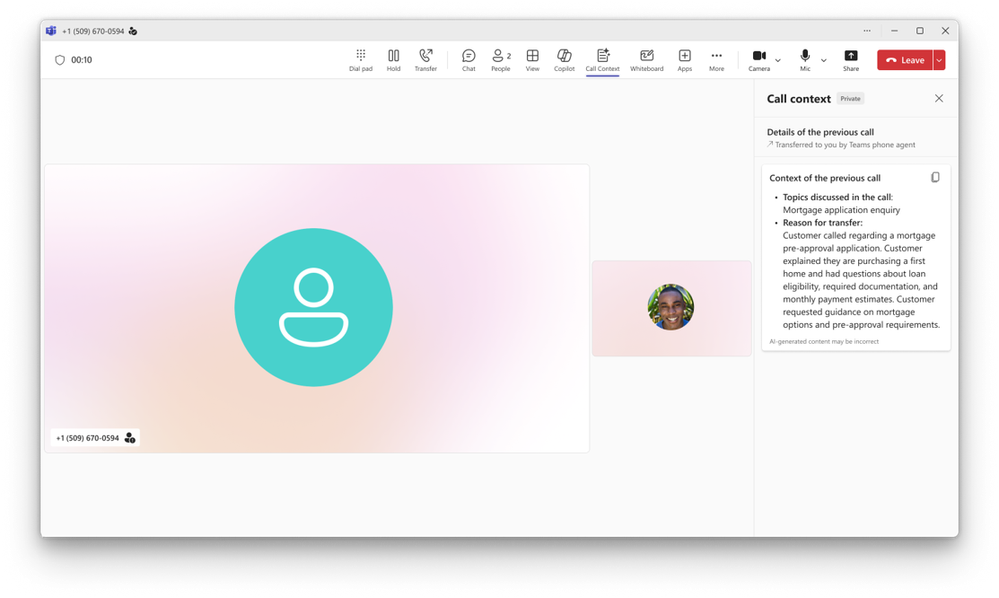Open the dropdown next to Leave
Viewport: 999px width, 598px height.
click(x=939, y=60)
